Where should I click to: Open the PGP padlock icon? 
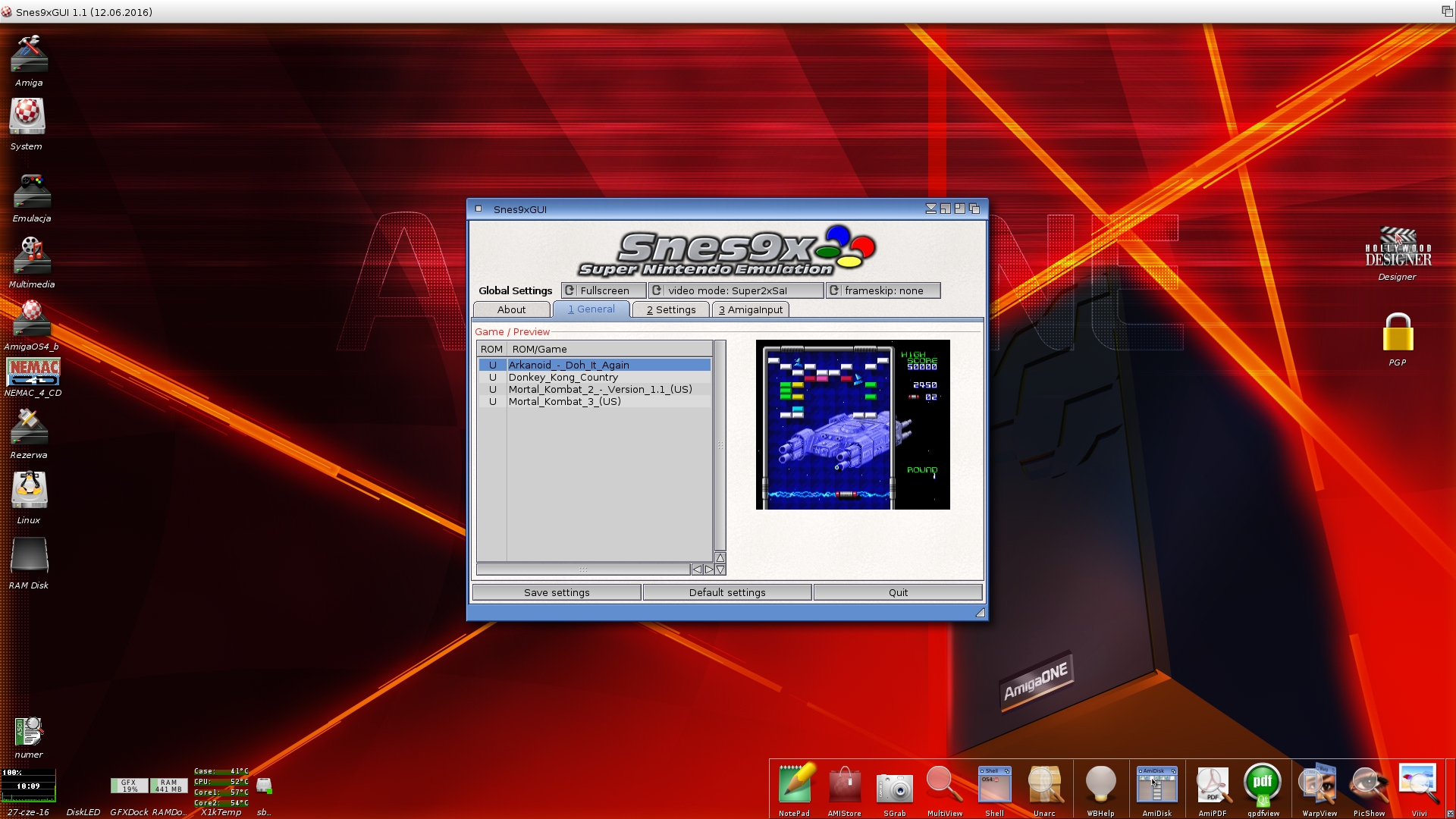pyautogui.click(x=1398, y=332)
